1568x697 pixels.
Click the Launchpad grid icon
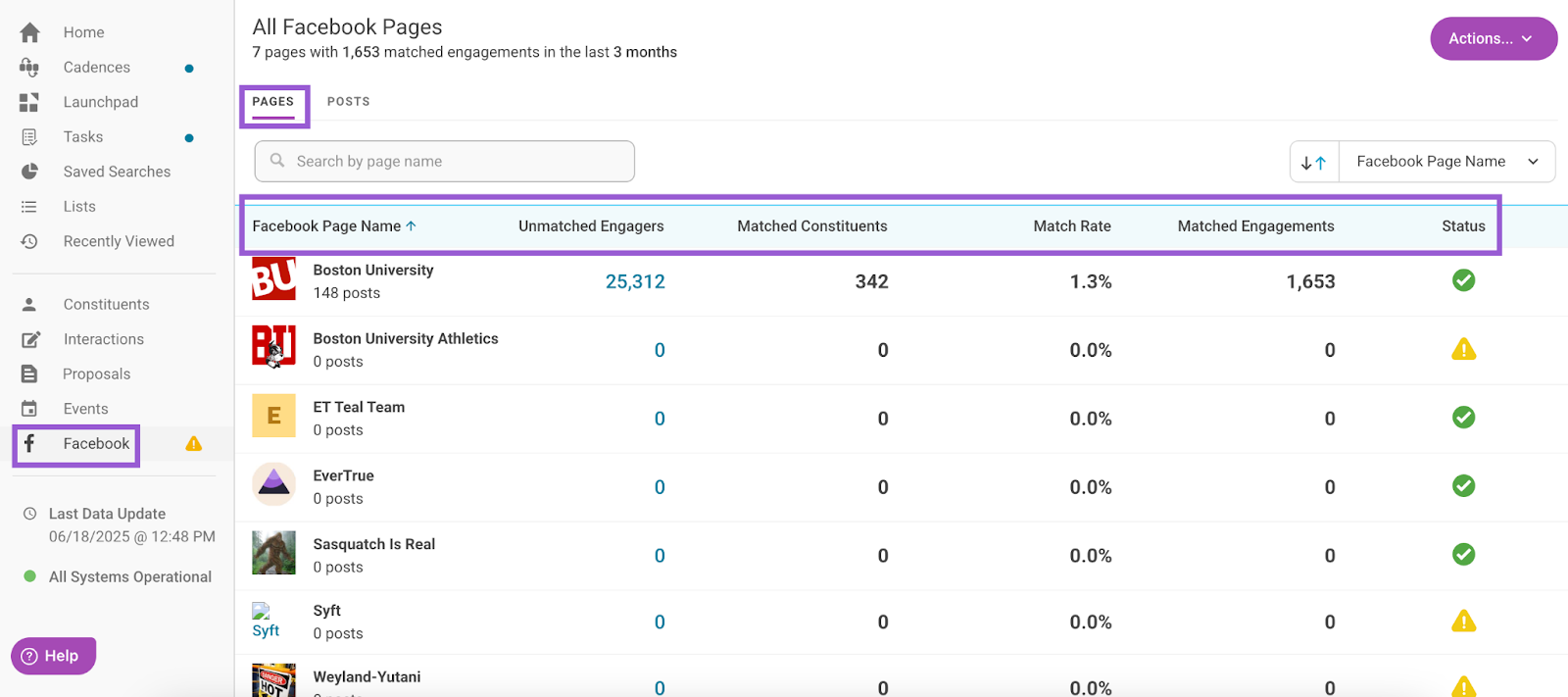(29, 102)
